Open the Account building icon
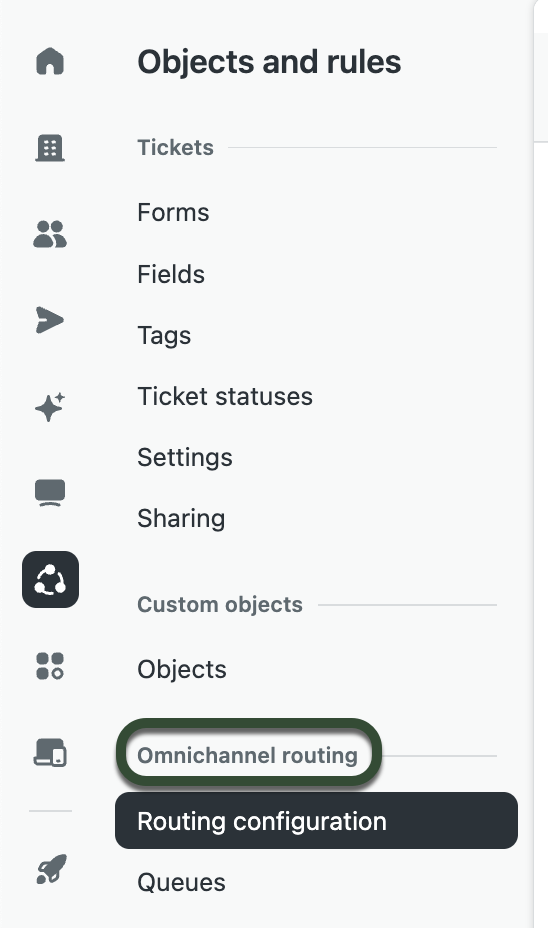 50,147
